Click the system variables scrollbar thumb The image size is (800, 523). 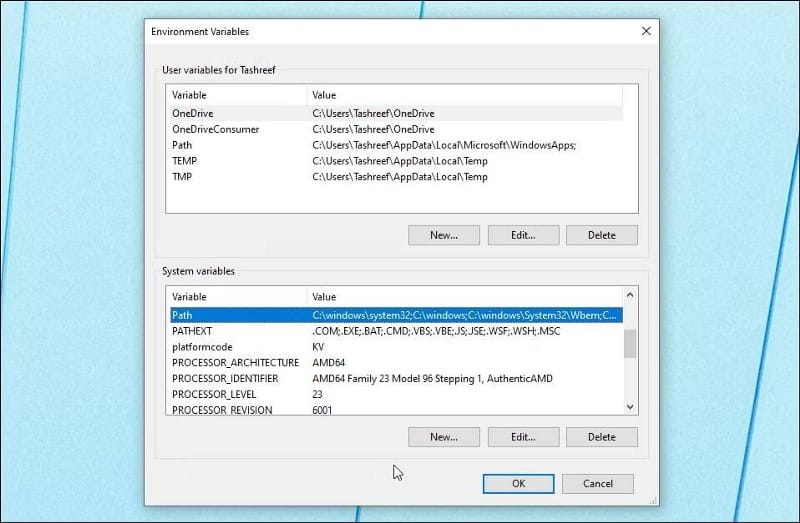point(630,344)
